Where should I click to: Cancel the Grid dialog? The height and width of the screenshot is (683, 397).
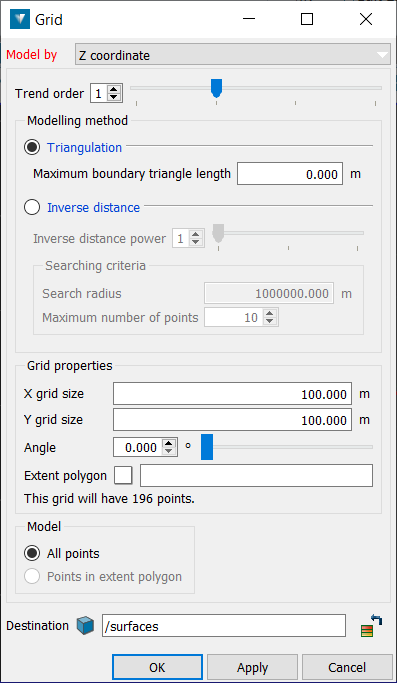tap(347, 667)
